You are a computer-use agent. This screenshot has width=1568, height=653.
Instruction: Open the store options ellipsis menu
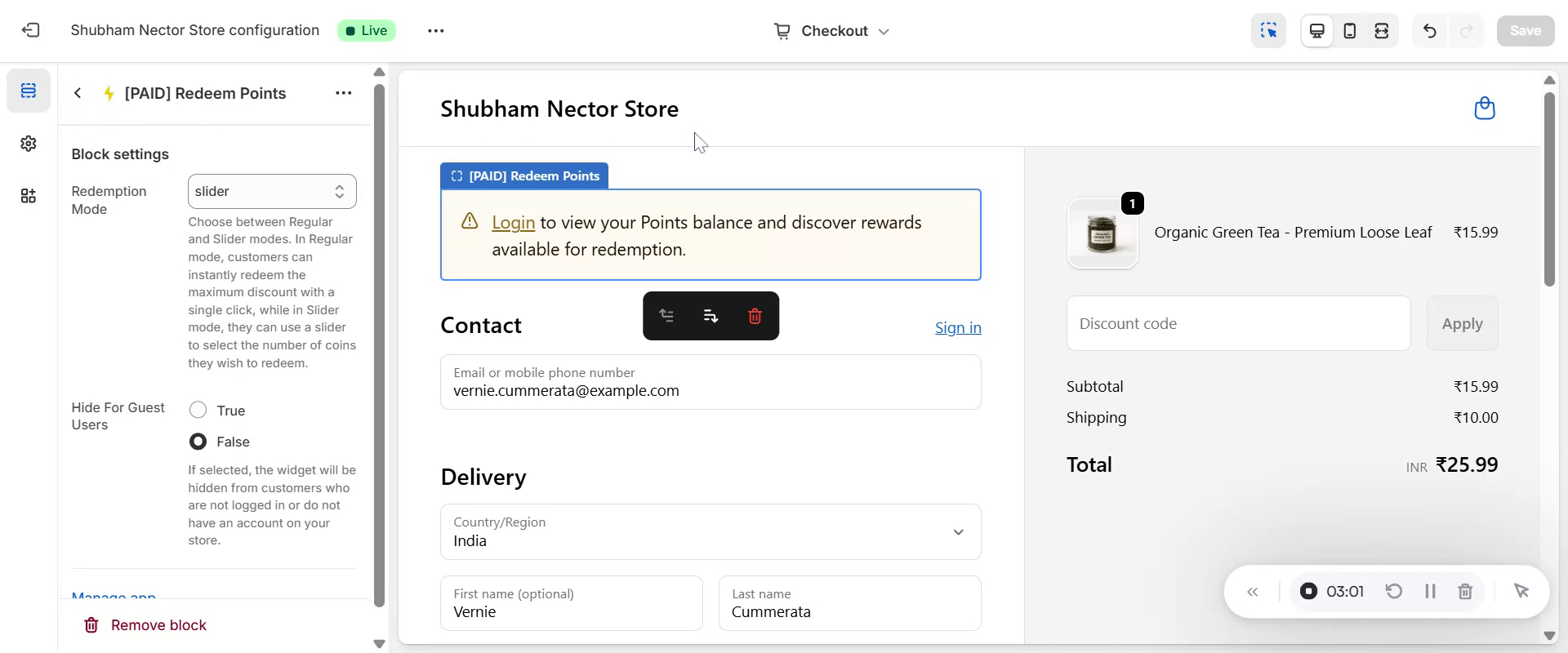tap(435, 30)
